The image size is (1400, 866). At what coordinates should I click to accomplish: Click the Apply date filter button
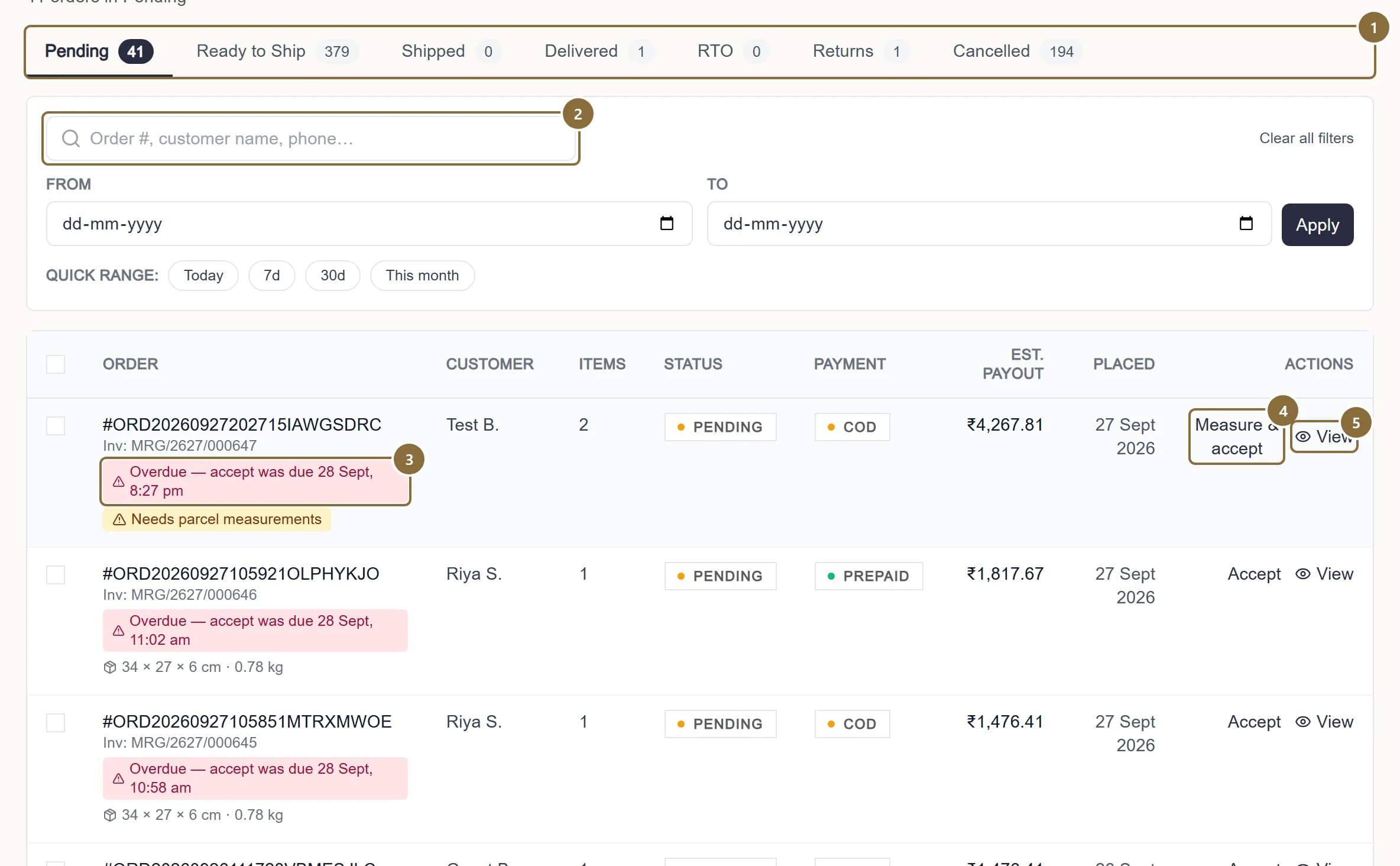1317,225
